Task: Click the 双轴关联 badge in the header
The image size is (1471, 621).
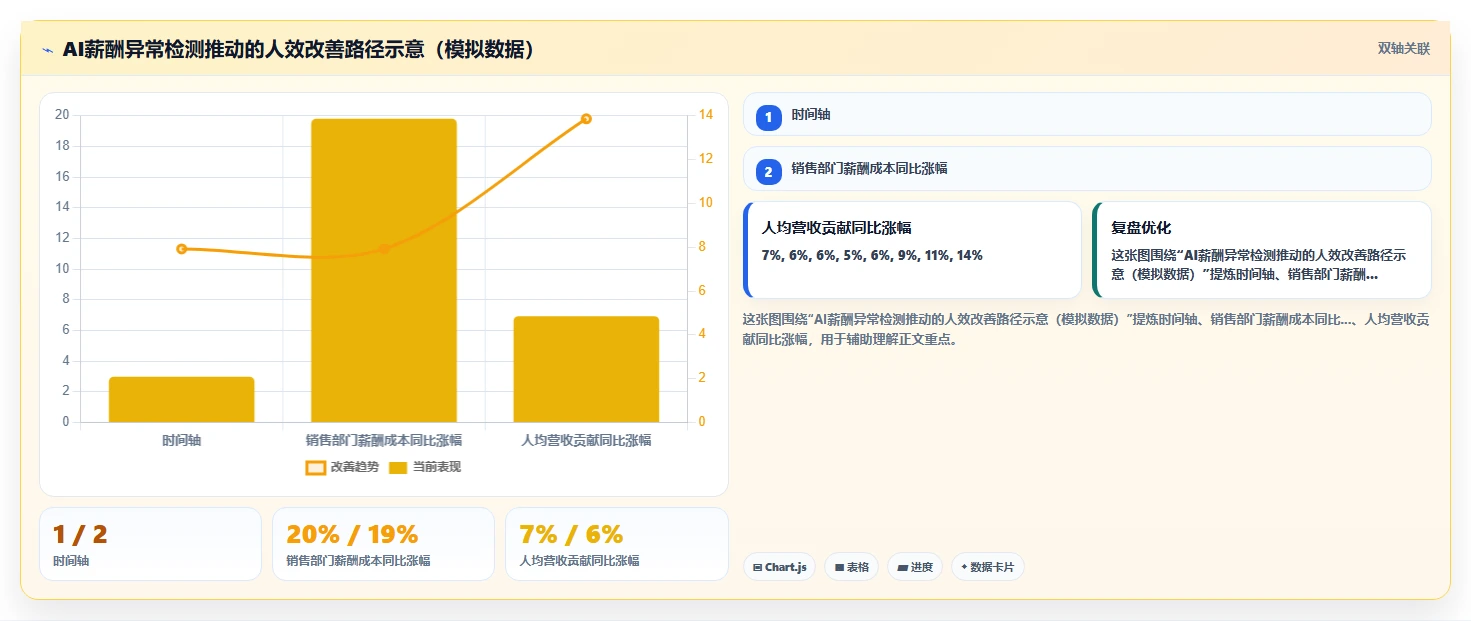Action: click(x=1404, y=48)
